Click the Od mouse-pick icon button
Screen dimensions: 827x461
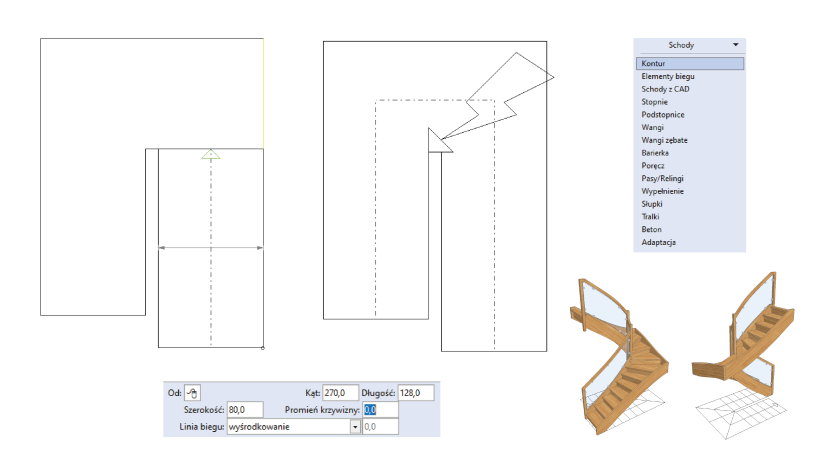pyautogui.click(x=194, y=393)
